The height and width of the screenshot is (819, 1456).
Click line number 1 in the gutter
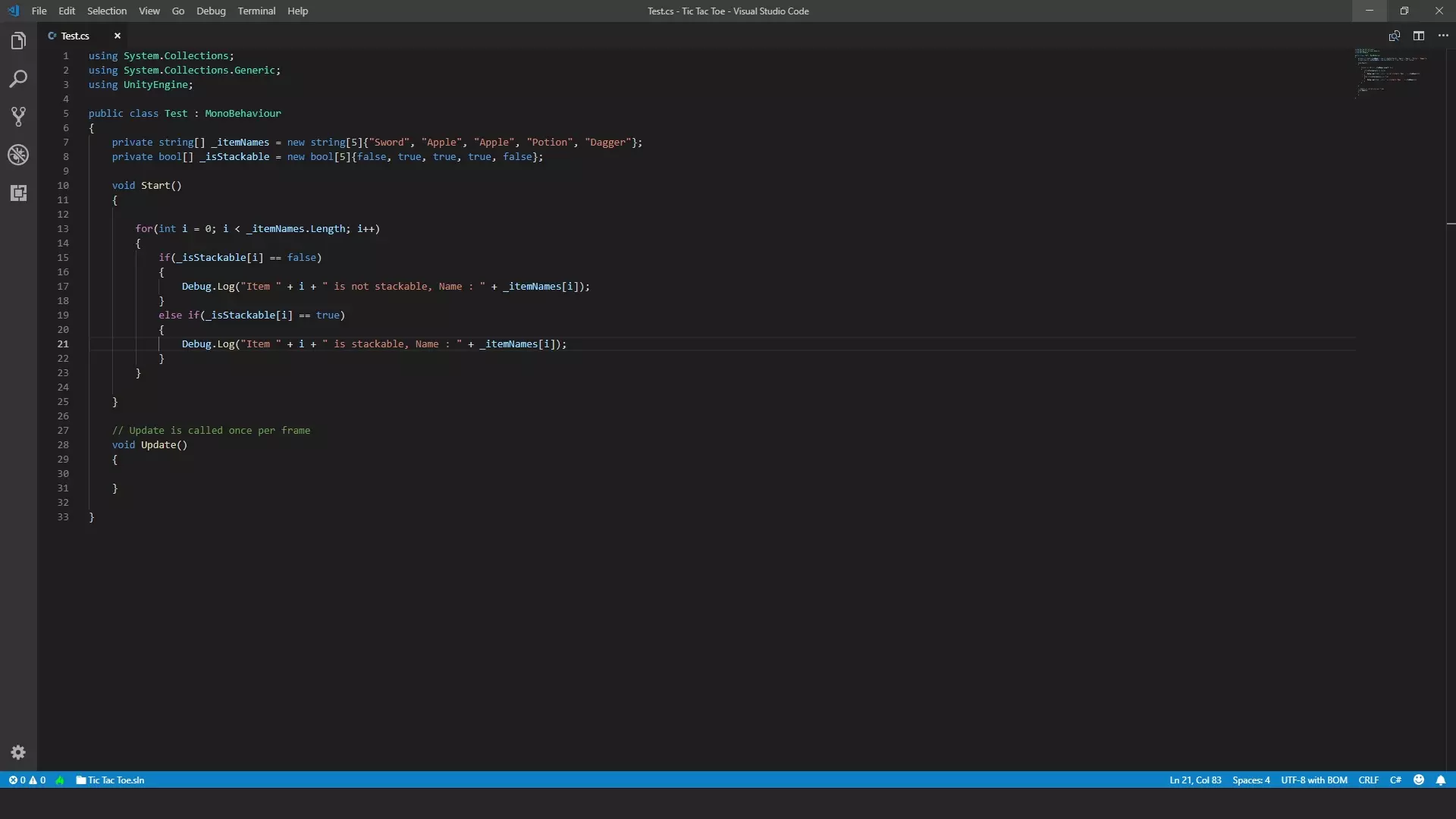click(66, 55)
